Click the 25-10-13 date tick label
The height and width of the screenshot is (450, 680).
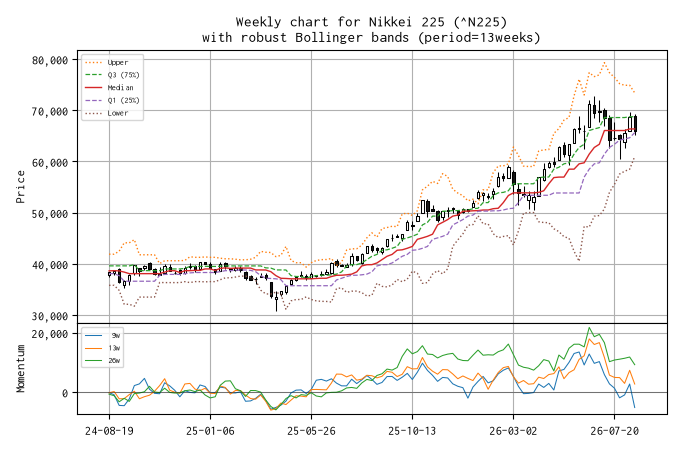412,431
